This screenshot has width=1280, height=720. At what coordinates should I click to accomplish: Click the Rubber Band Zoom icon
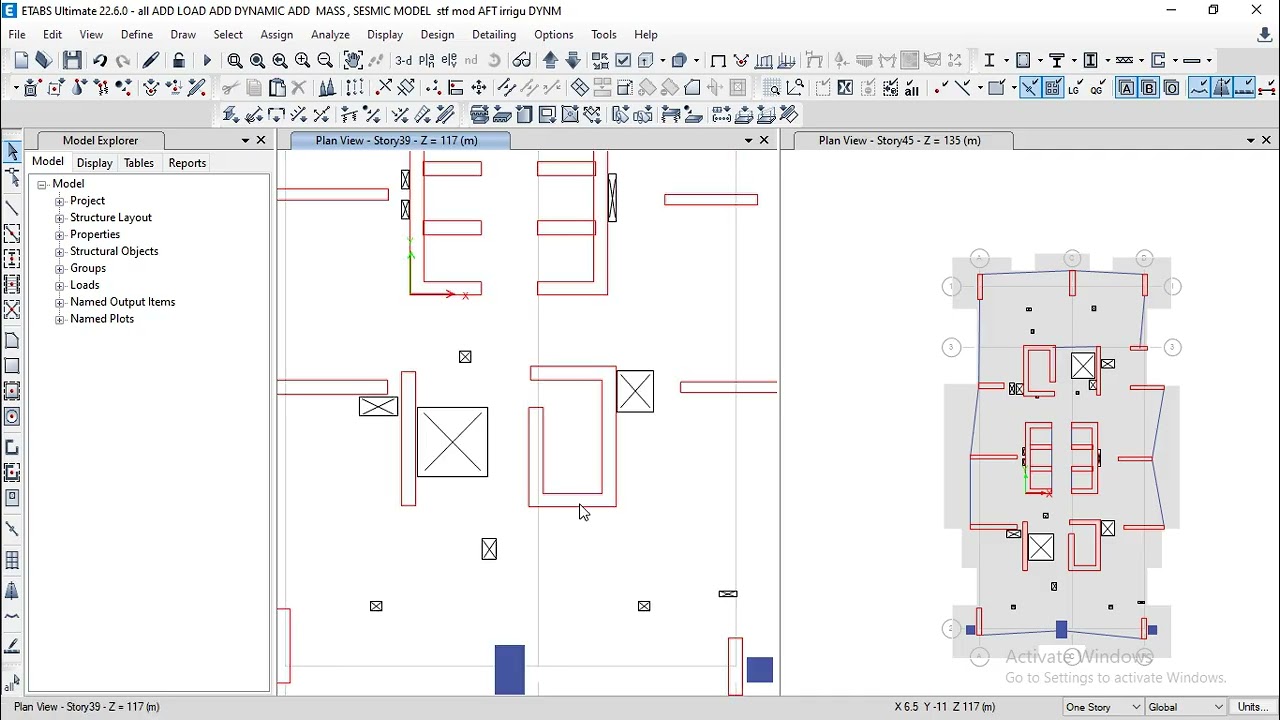[x=235, y=61]
